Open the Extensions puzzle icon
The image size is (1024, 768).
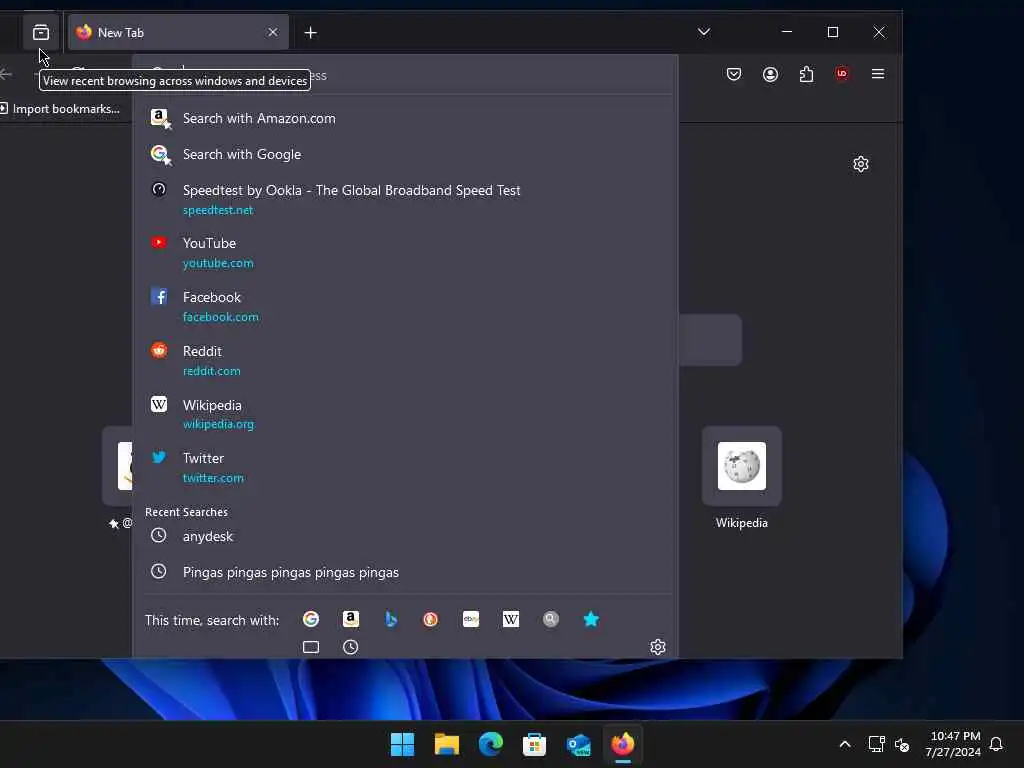point(806,74)
